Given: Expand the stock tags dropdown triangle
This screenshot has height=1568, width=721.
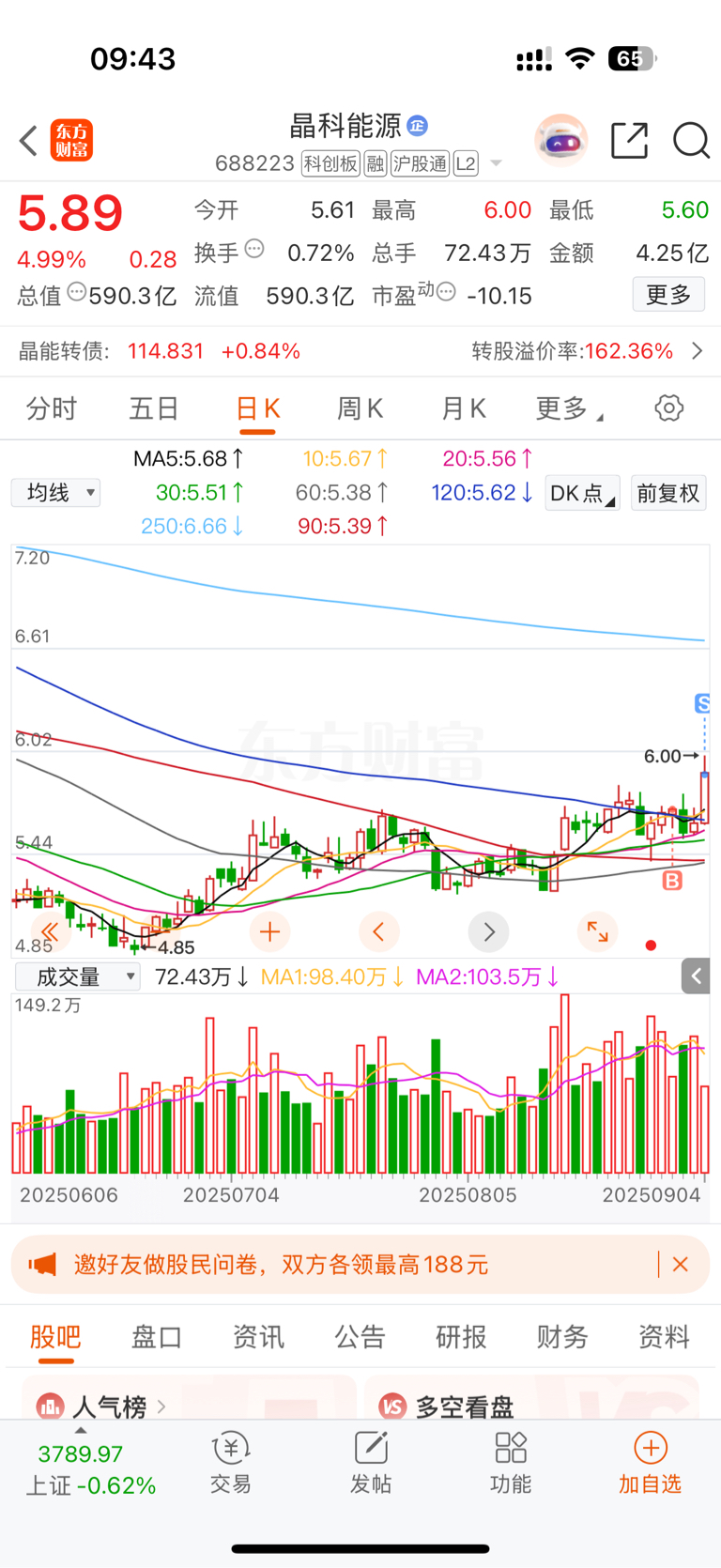Looking at the screenshot, I should 496,163.
